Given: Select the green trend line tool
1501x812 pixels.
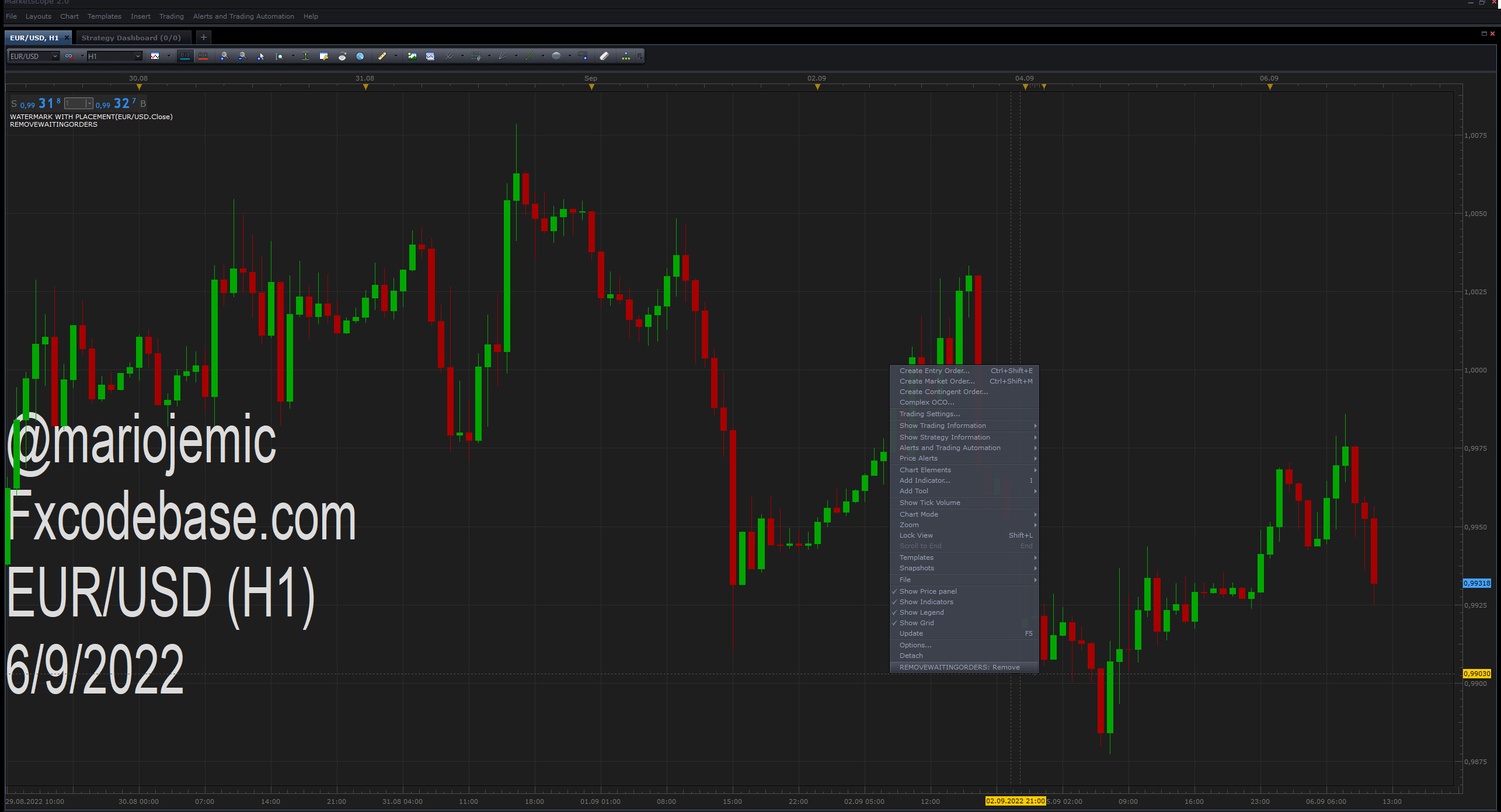Looking at the screenshot, I should coord(530,57).
